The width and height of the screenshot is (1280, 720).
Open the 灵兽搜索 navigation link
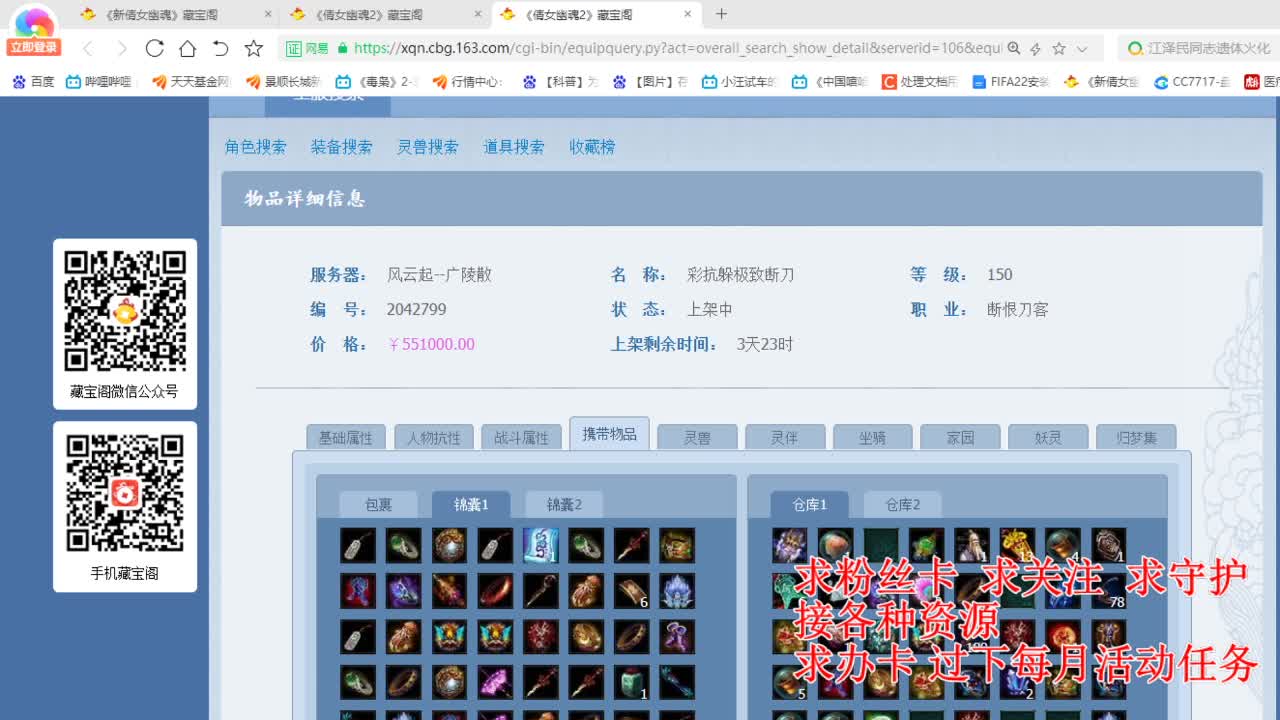pos(428,147)
